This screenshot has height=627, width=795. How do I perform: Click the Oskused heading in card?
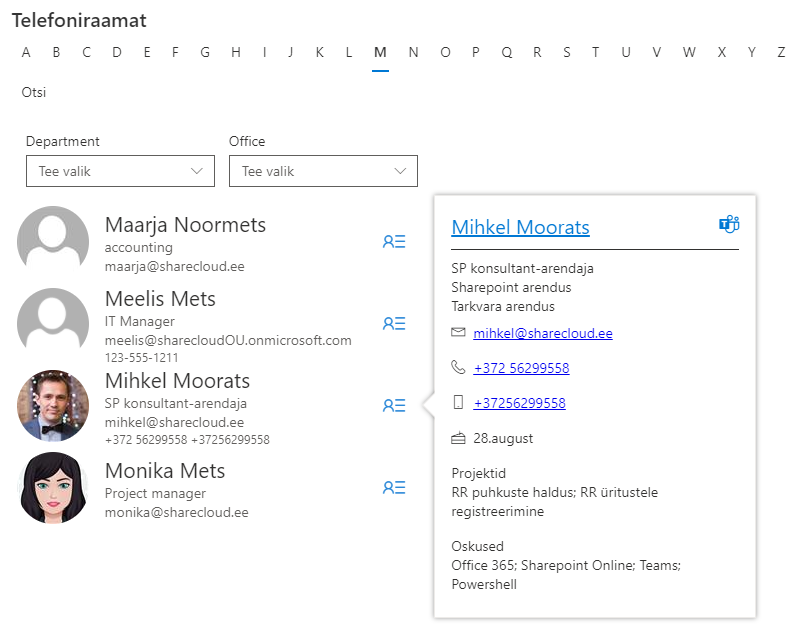click(477, 546)
